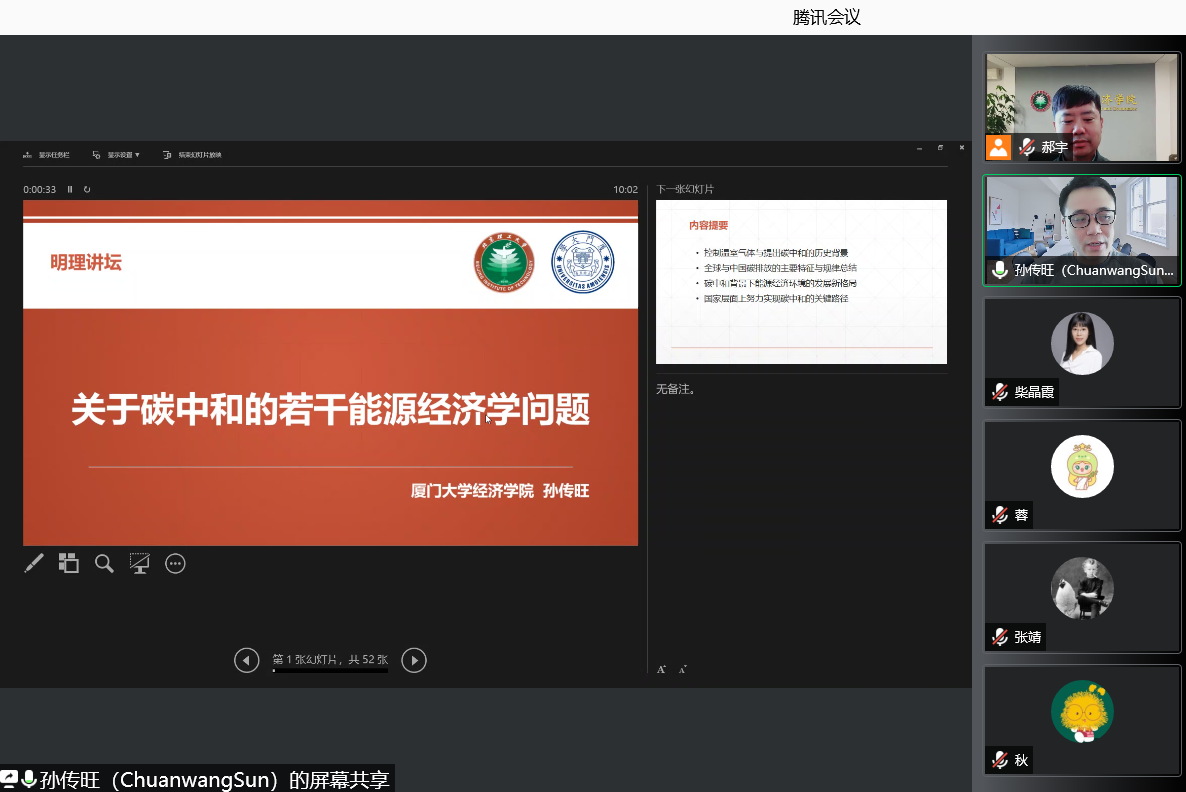Restart the presentation timer
The width and height of the screenshot is (1186, 792).
click(x=87, y=189)
